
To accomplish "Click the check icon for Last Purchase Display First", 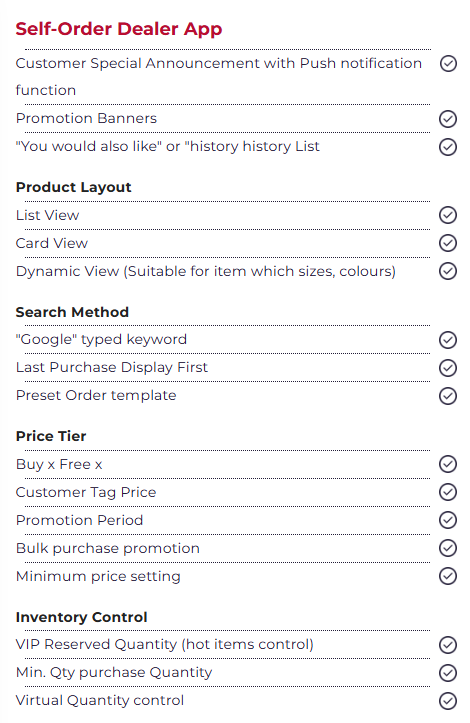I will (x=447, y=368).
